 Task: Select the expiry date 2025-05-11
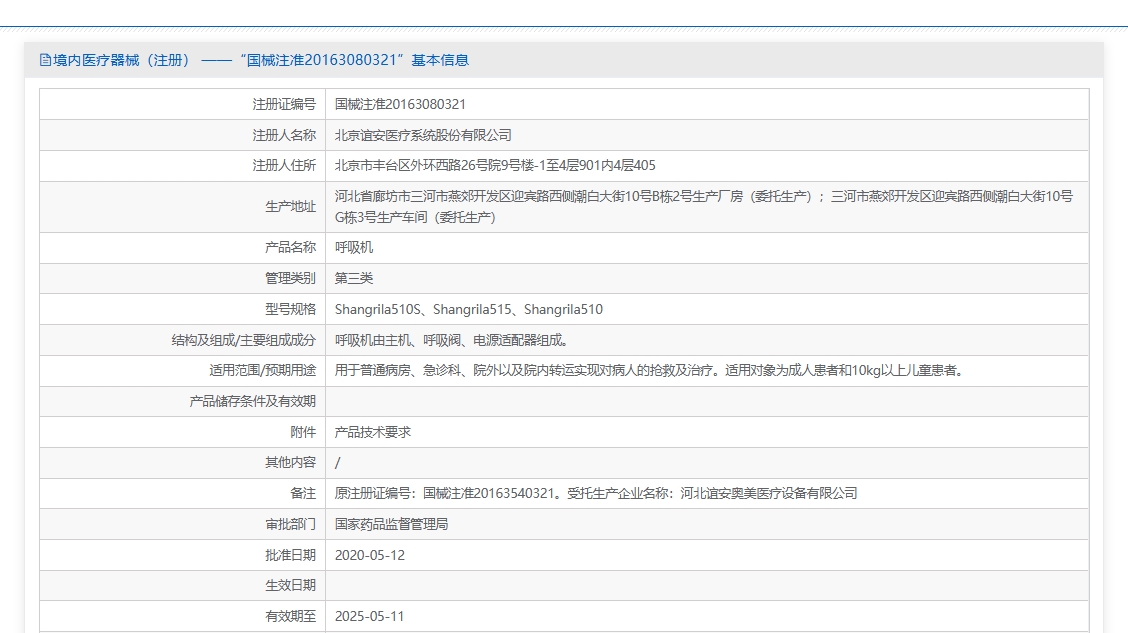point(370,616)
